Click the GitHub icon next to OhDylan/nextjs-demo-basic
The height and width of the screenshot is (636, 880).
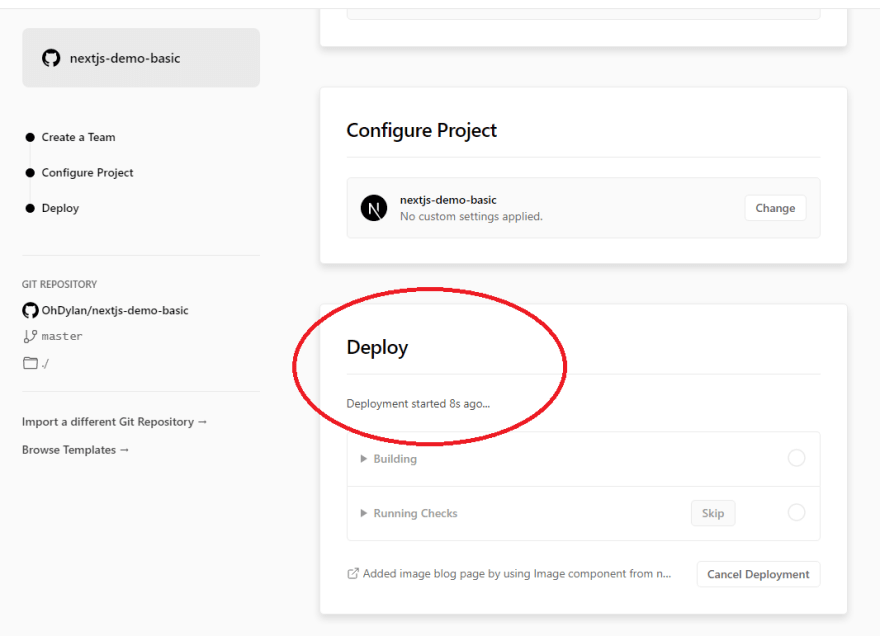pos(30,310)
